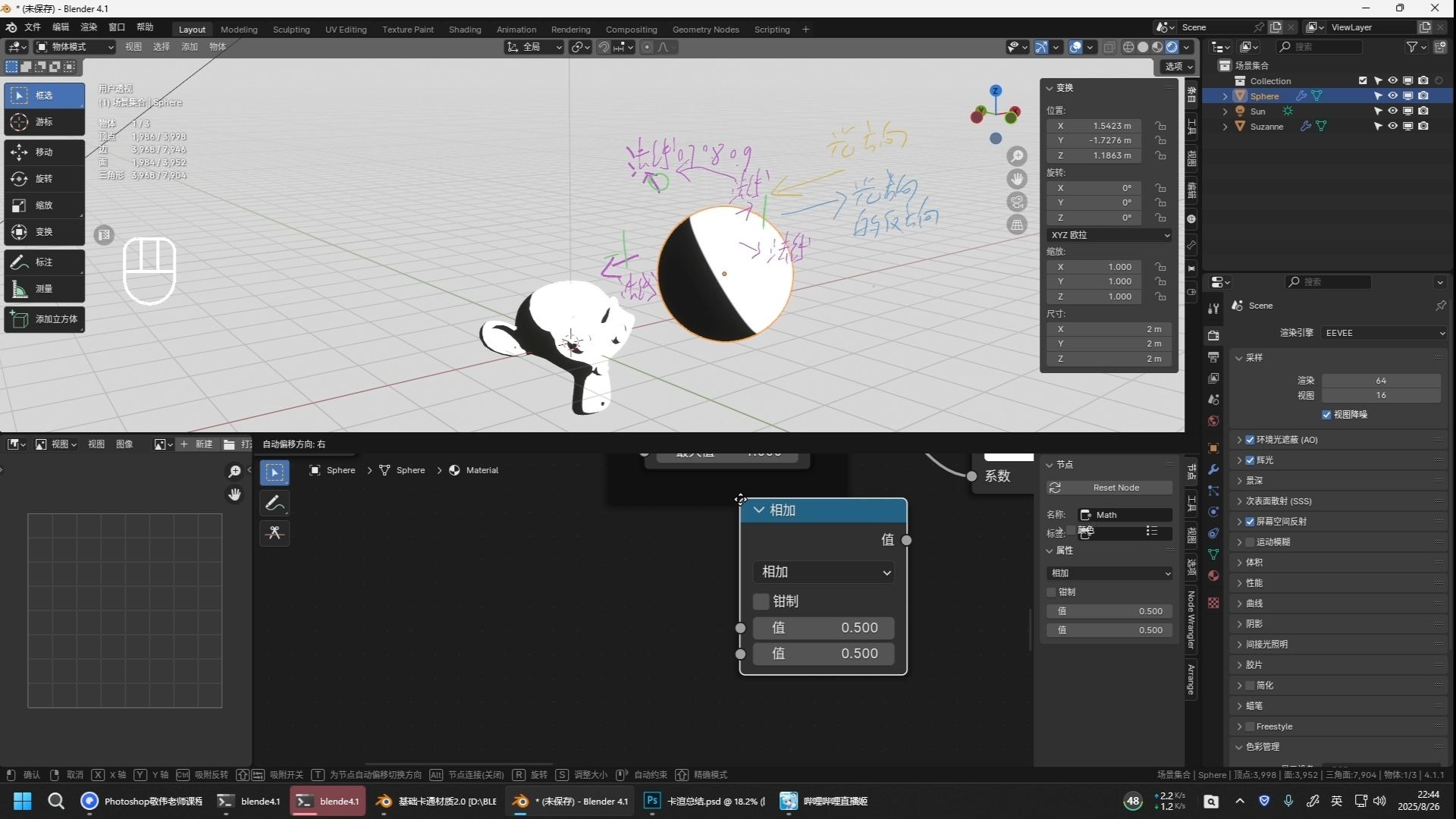
Task: Click 选项 options button in viewport
Action: click(x=1178, y=67)
